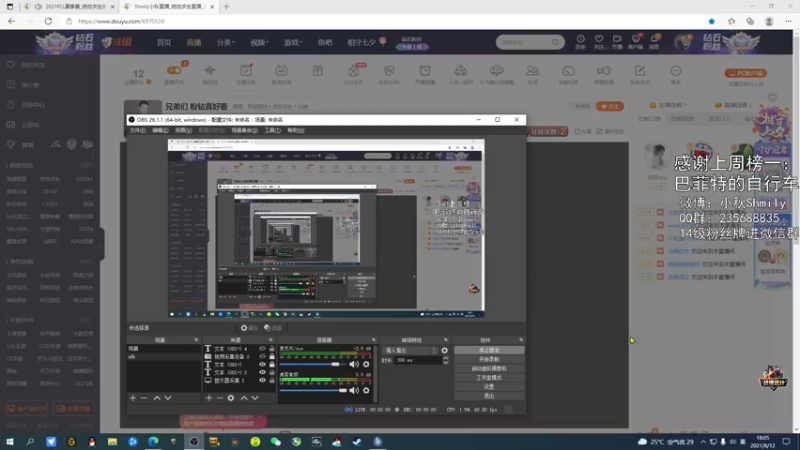Pop out the Sources dock panel
The height and width of the screenshot is (450, 800).
tap(271, 340)
